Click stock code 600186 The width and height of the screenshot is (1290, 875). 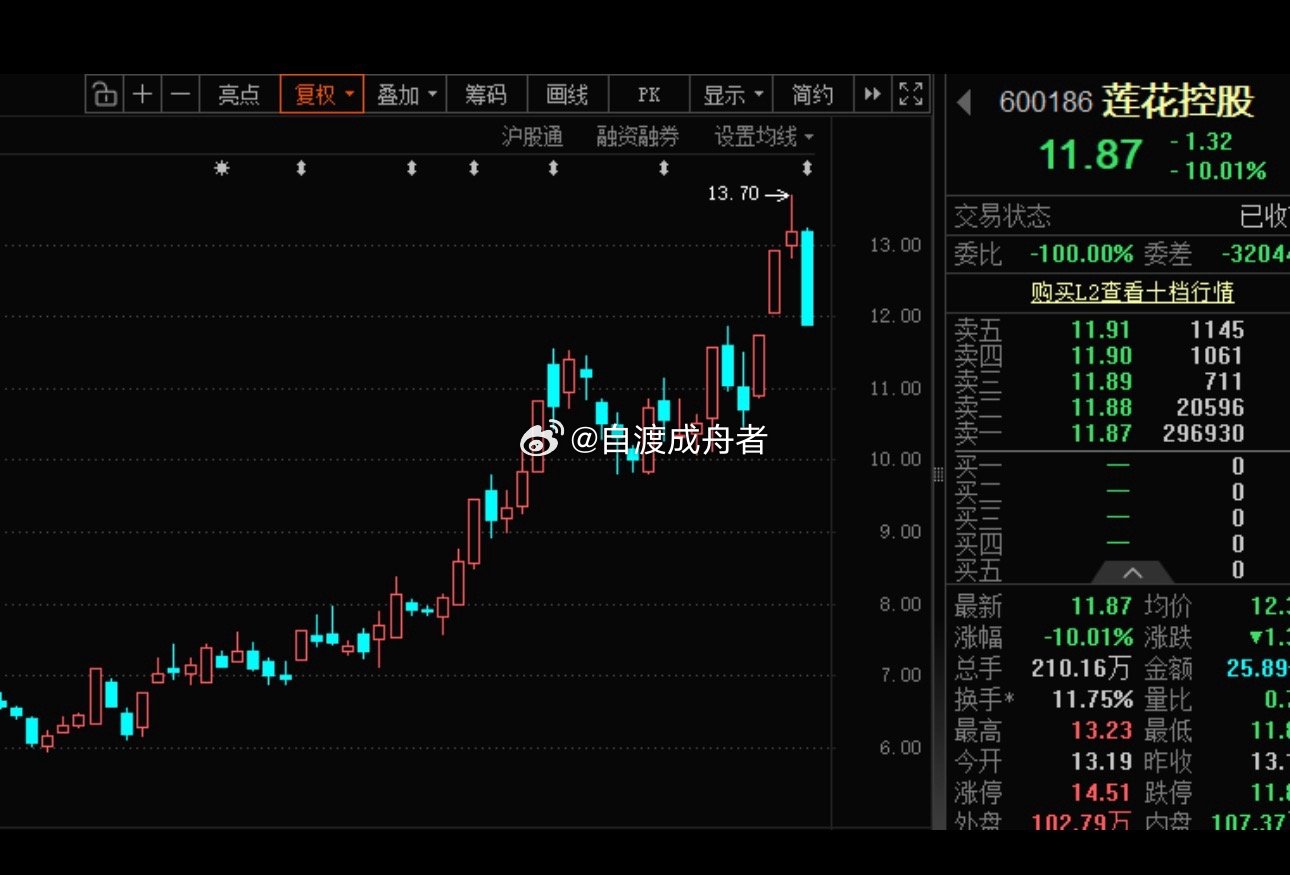pos(1046,102)
